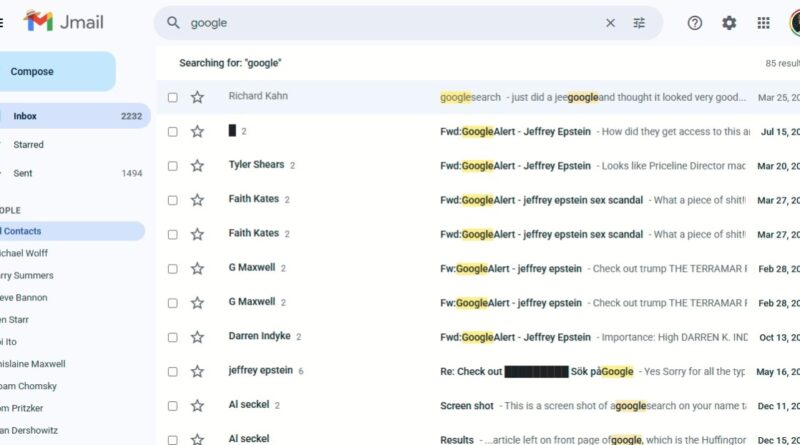Star the Darren Indyke email

[197, 338]
